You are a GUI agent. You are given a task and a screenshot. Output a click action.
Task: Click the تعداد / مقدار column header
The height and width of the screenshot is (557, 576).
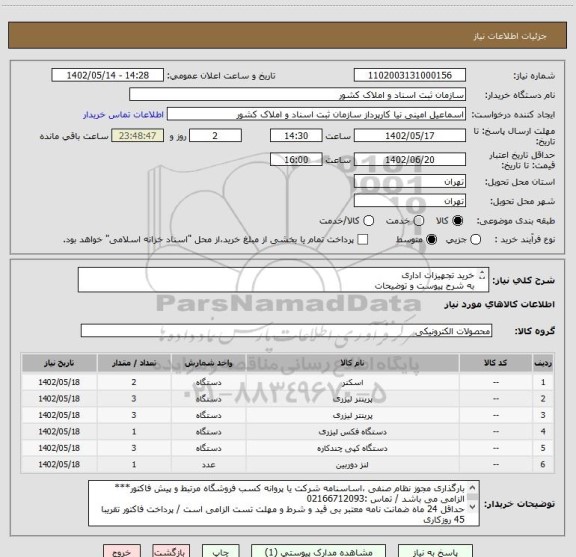coord(134,363)
